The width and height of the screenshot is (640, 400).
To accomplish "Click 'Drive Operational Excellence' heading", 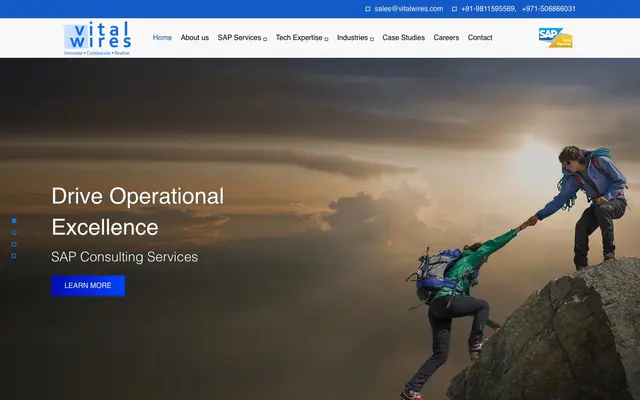I will click(x=138, y=211).
